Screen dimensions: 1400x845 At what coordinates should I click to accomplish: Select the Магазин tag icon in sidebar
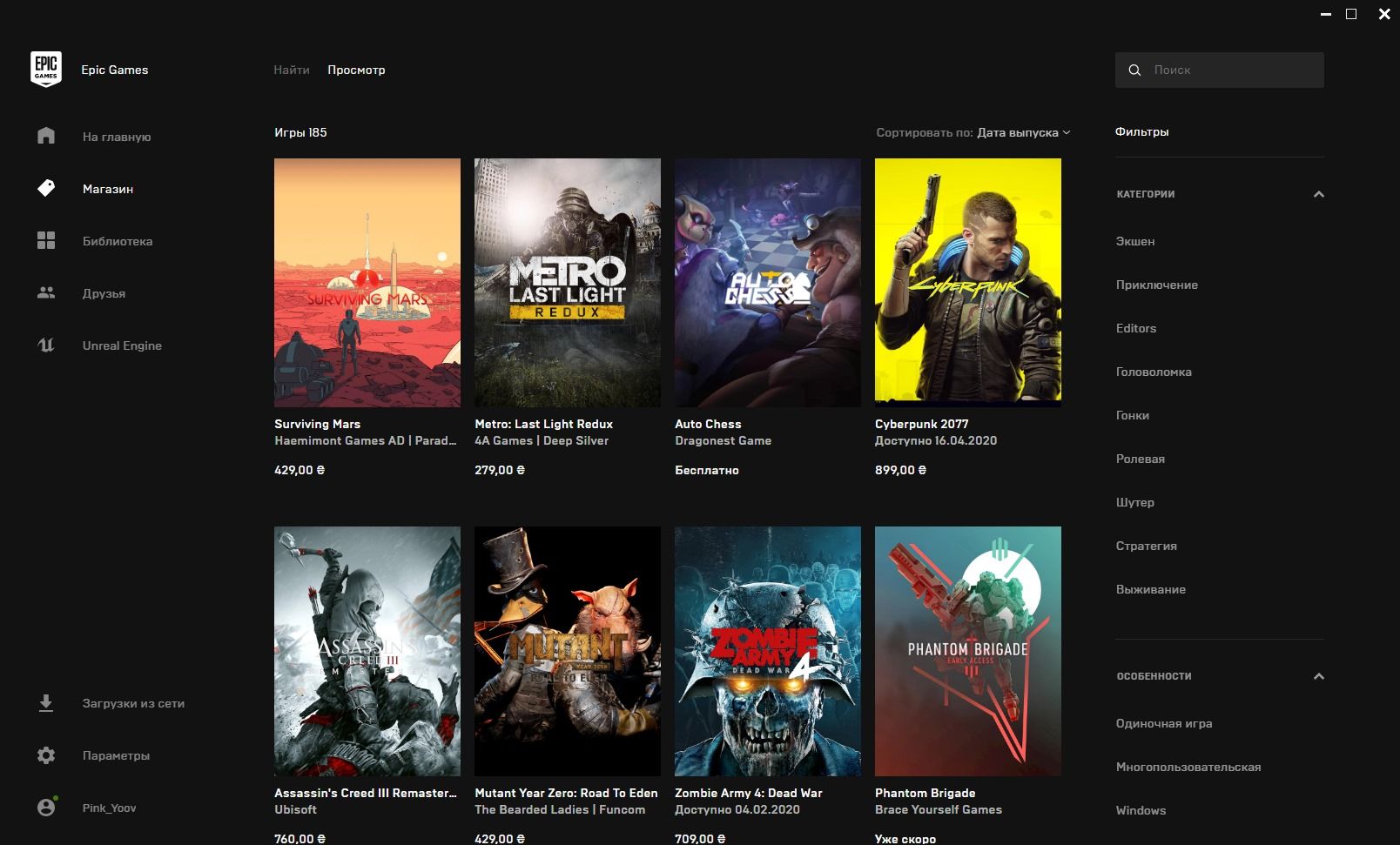pos(45,188)
